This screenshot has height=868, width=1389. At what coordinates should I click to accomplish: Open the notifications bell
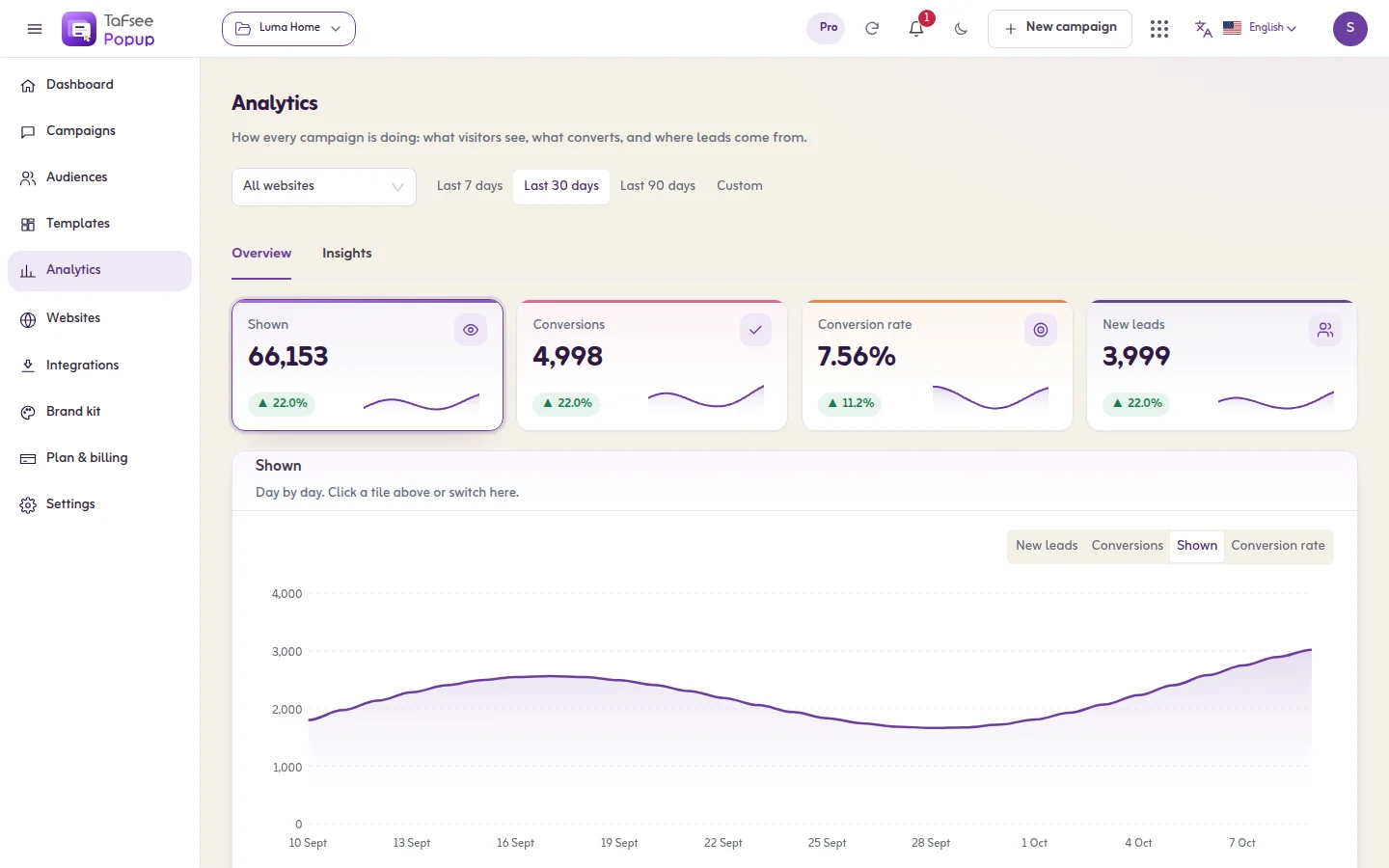pyautogui.click(x=916, y=28)
